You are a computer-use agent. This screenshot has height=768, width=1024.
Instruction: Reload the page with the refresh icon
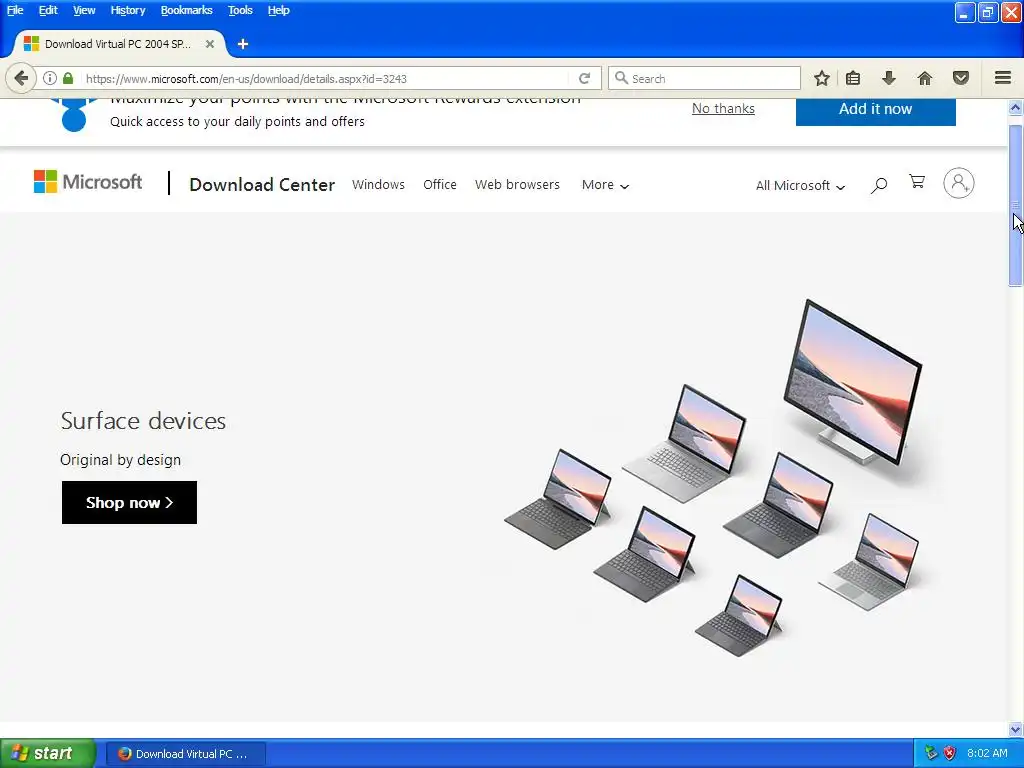coord(584,78)
